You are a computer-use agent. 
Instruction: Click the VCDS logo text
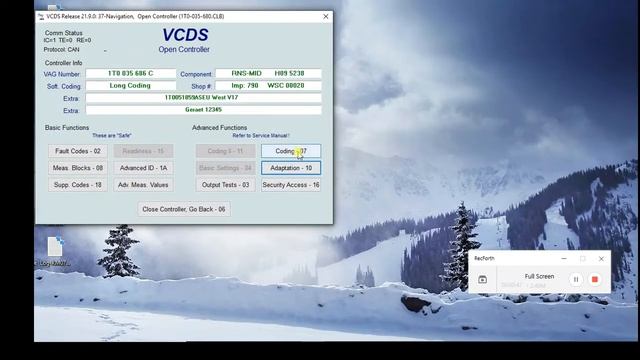click(x=185, y=35)
